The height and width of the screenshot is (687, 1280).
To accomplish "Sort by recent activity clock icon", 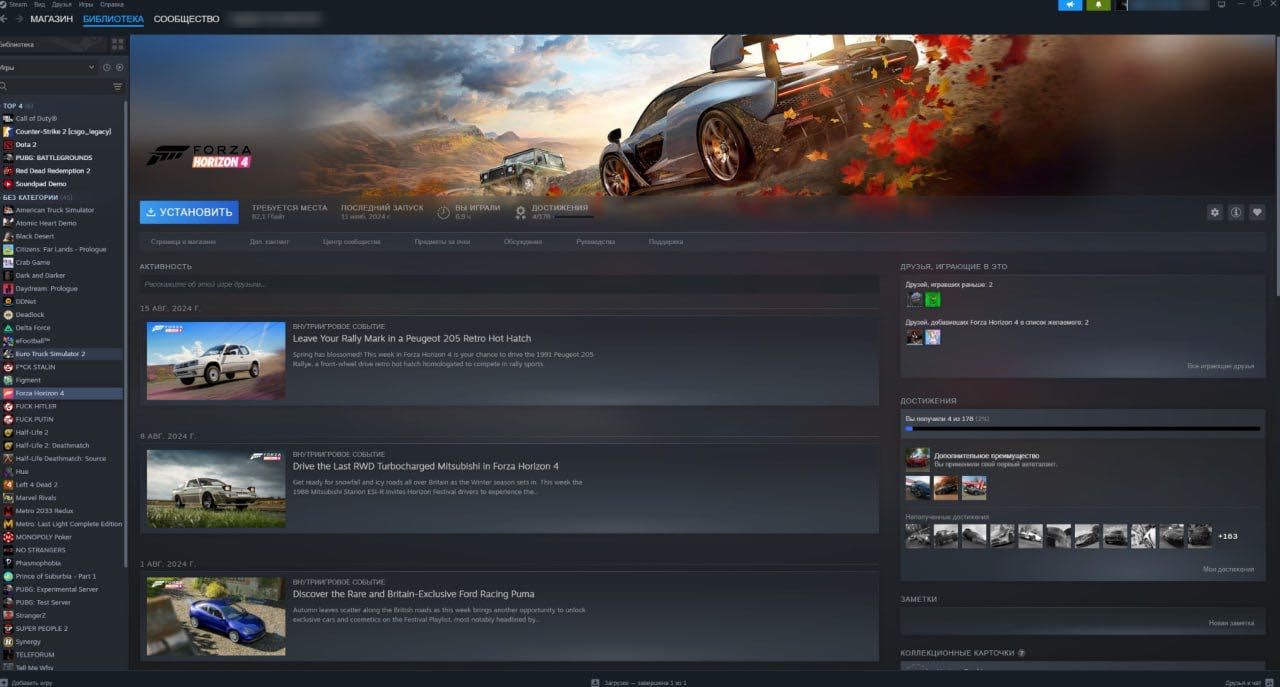I will point(106,67).
